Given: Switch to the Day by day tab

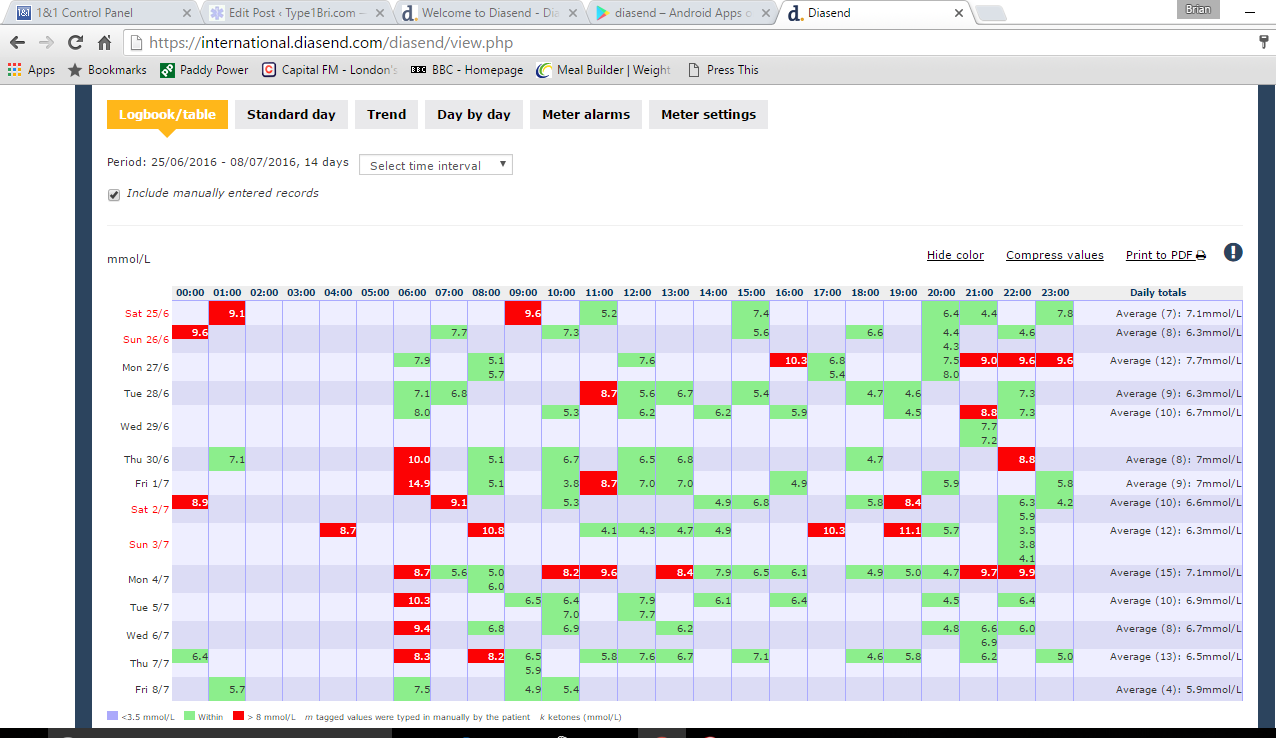Looking at the screenshot, I should click(473, 114).
